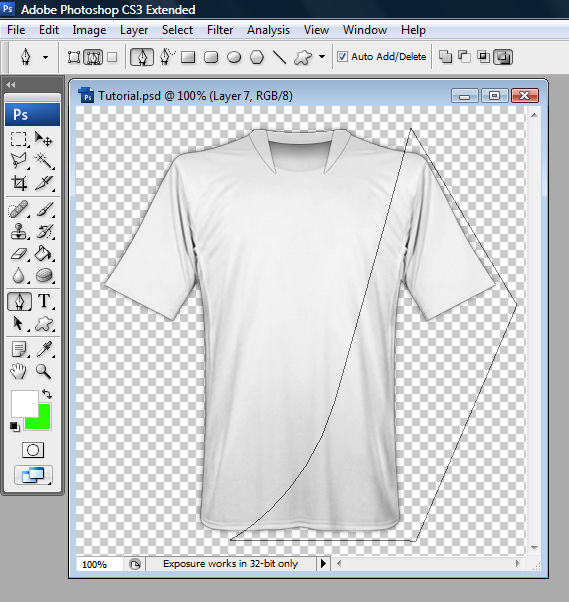Click the white foreground color swatch

click(x=24, y=404)
